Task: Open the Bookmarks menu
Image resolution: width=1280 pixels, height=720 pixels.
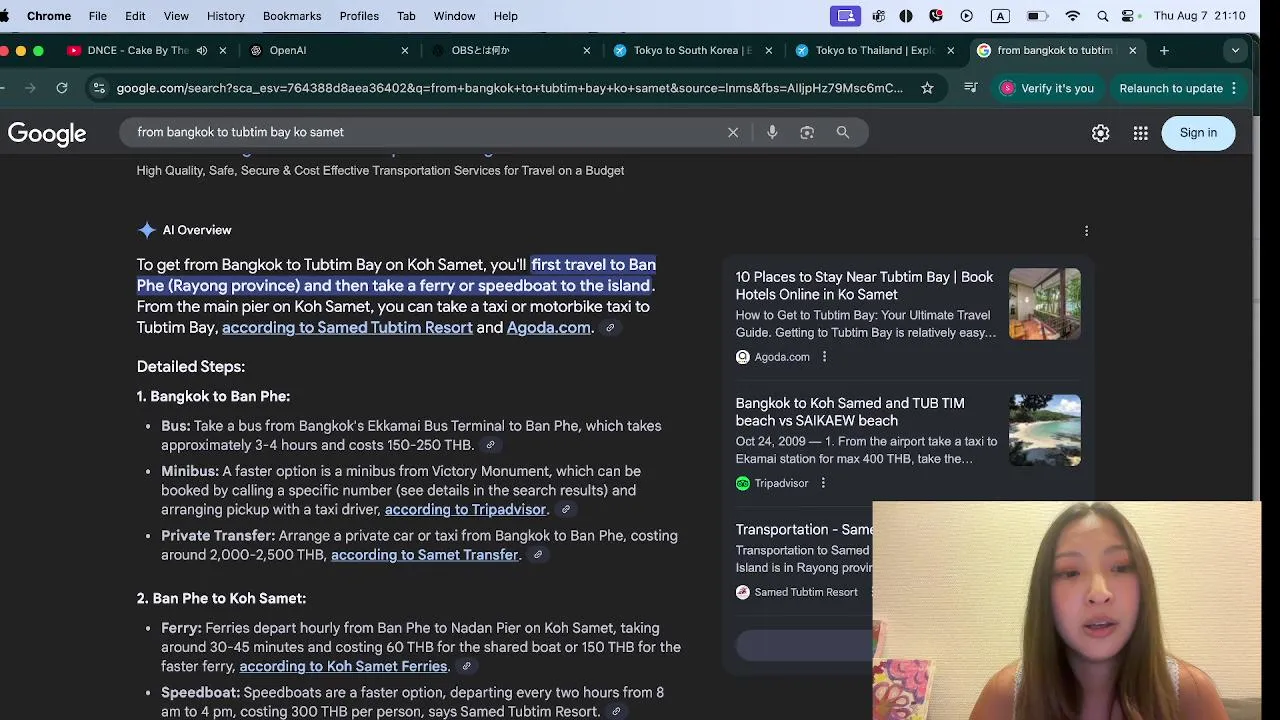Action: 292,16
